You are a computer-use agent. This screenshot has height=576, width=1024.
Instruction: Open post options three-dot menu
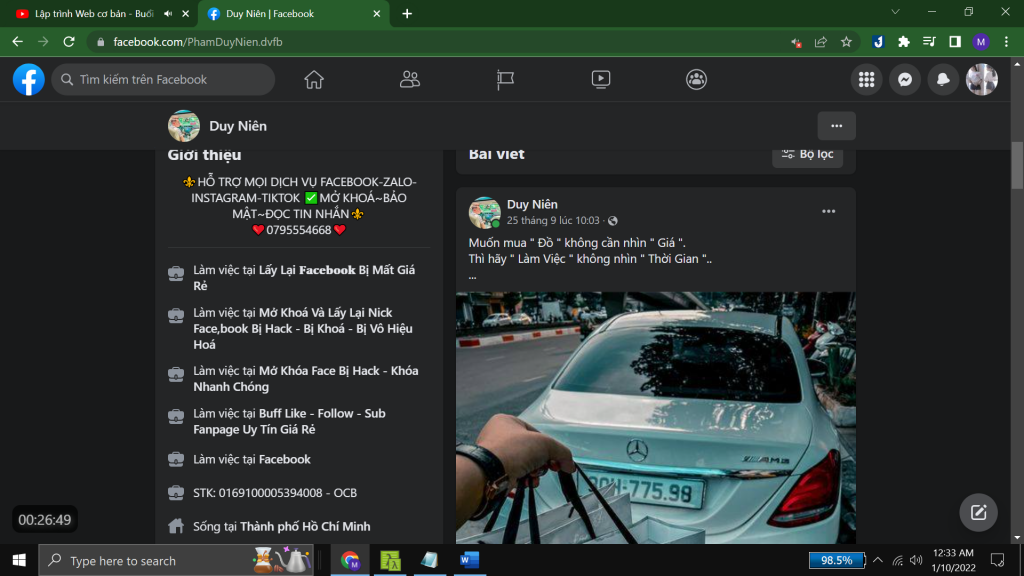point(828,212)
